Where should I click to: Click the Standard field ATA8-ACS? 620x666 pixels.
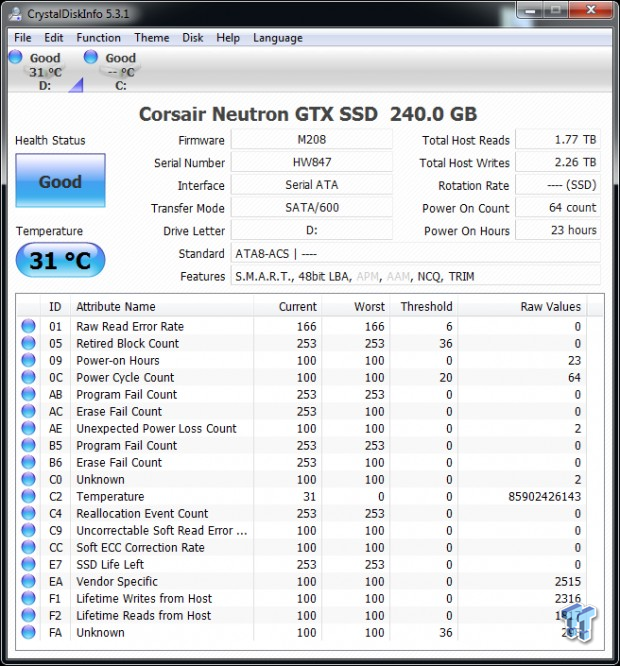coord(416,253)
